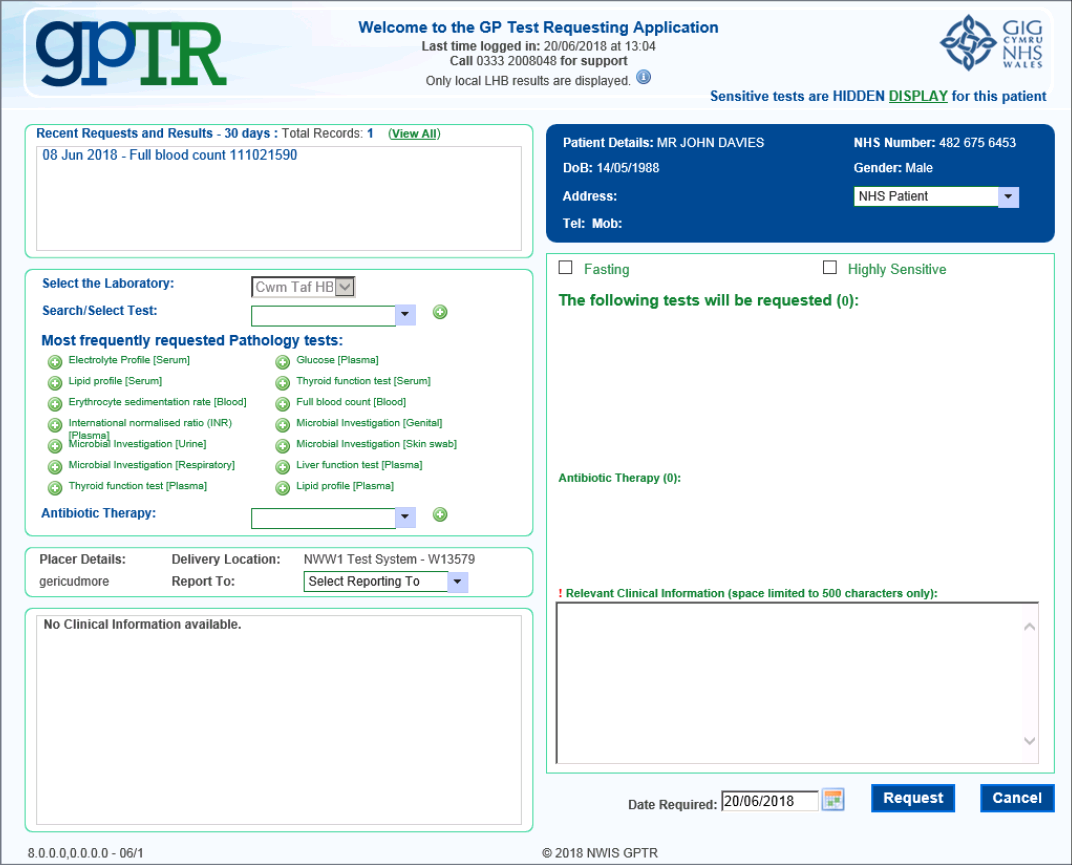This screenshot has width=1072, height=865.
Task: Add Full blood count [Blood] test
Action: [283, 403]
